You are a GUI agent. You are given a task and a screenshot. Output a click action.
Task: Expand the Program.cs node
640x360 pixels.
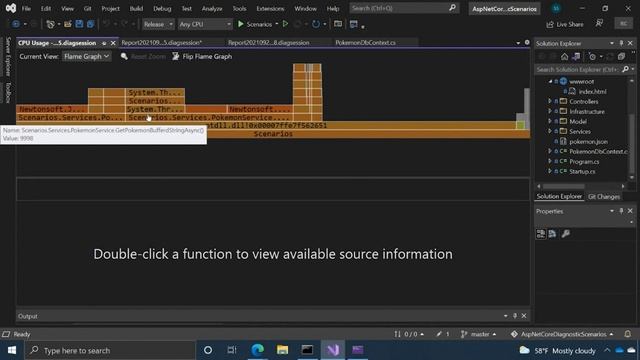click(x=550, y=161)
